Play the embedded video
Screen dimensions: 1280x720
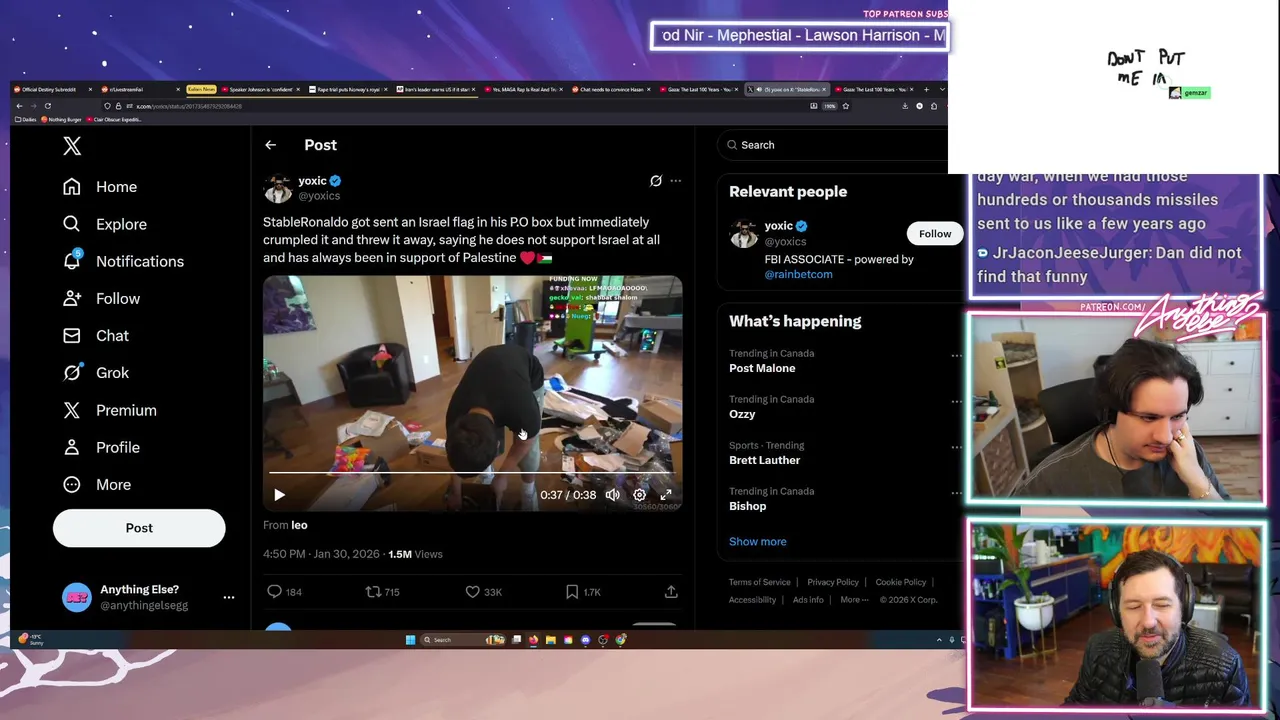click(x=279, y=495)
